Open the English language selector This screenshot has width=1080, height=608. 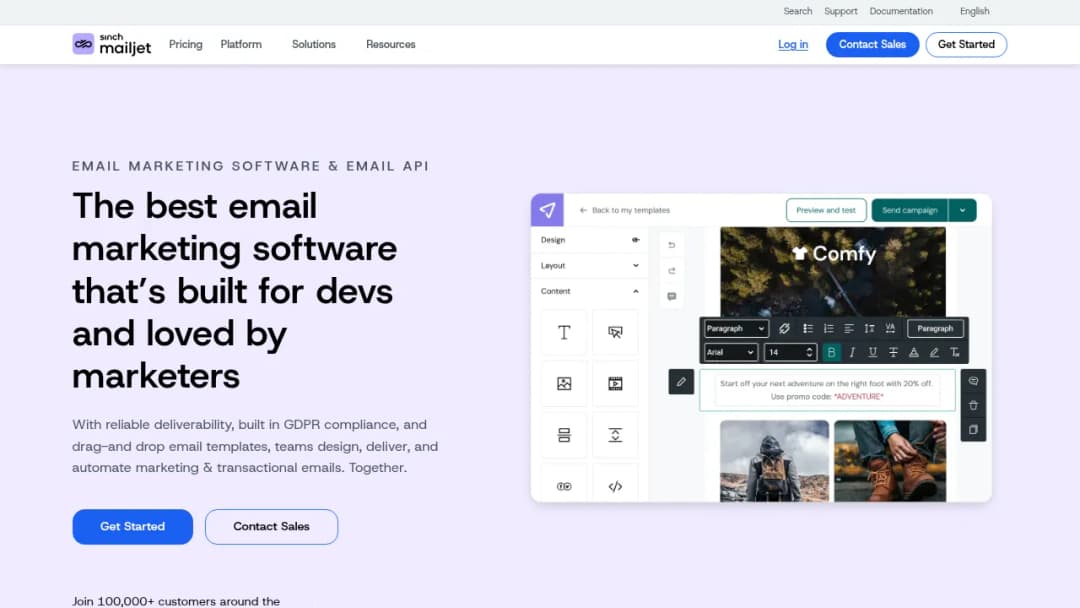974,11
